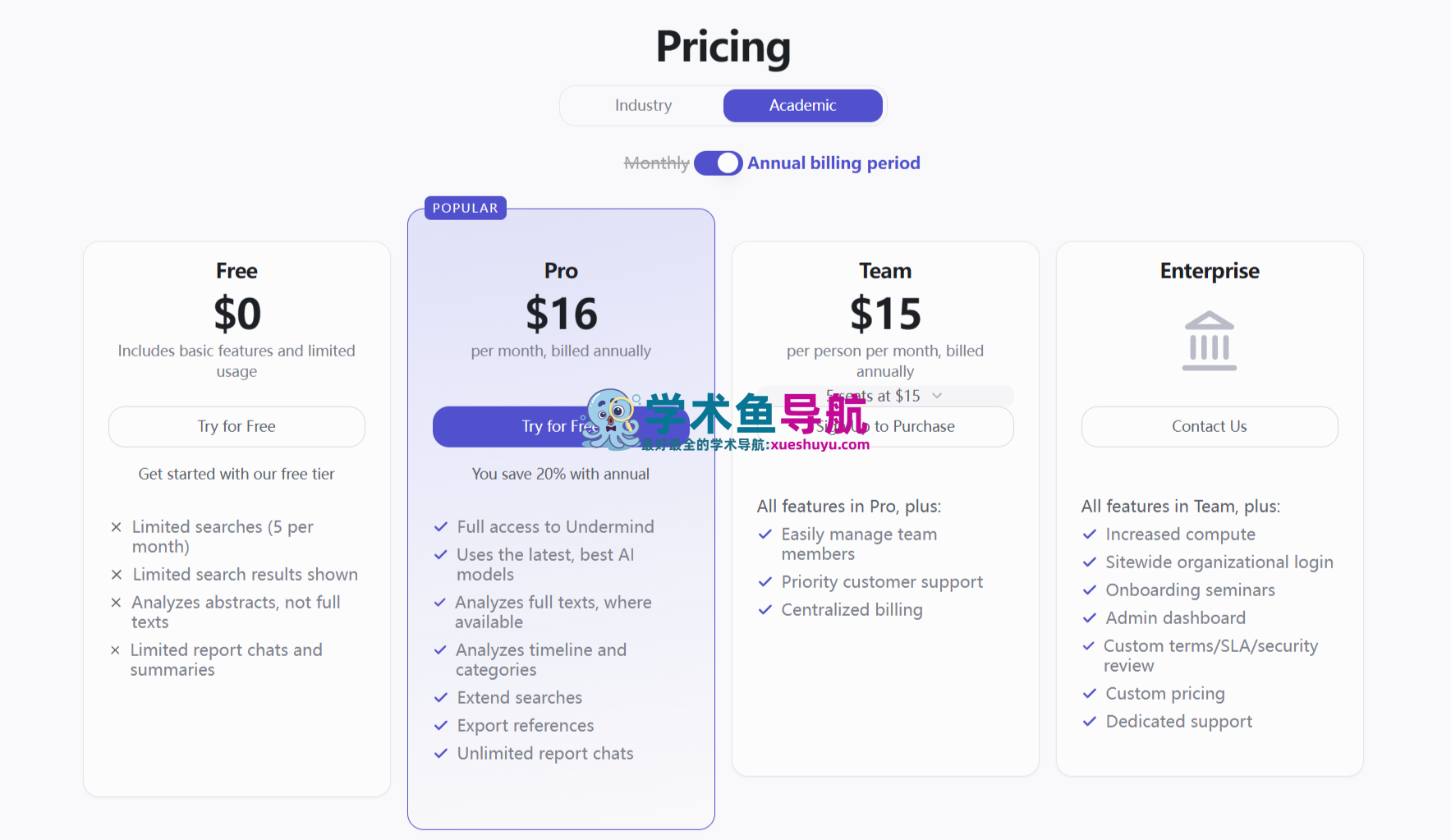The width and height of the screenshot is (1451, 840).
Task: Click Contact Us for Enterprise
Action: [x=1209, y=427]
